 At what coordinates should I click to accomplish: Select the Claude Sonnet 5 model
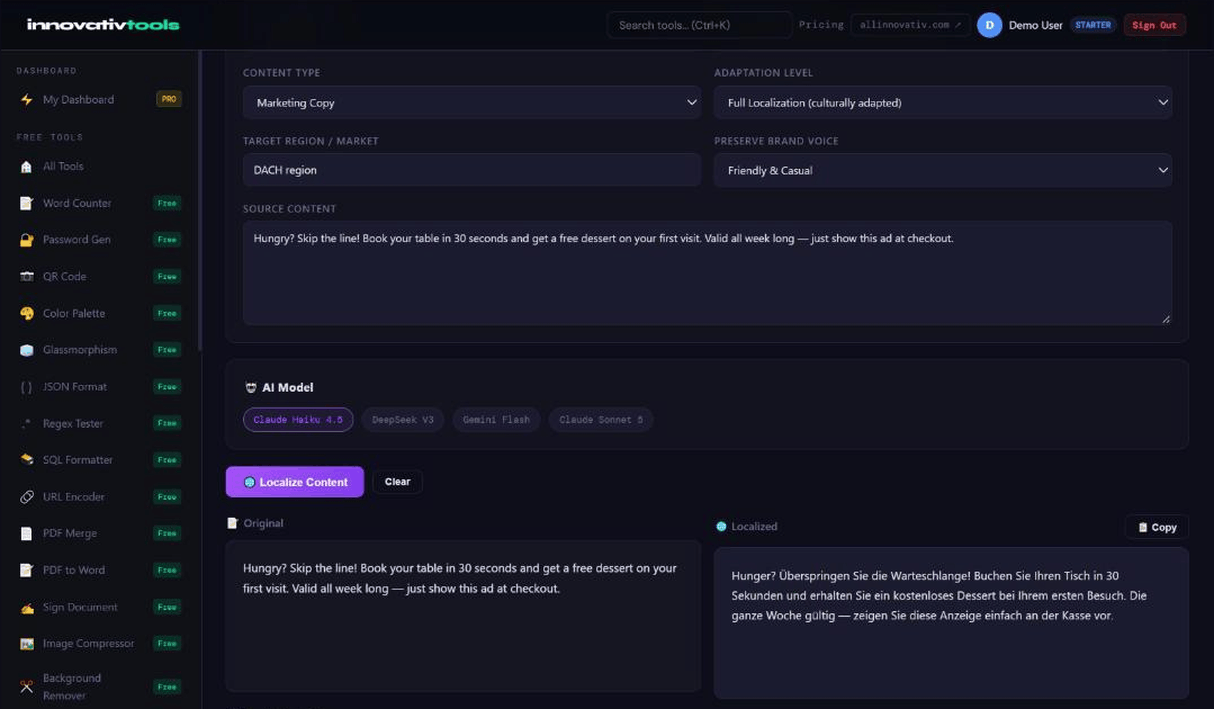point(601,420)
